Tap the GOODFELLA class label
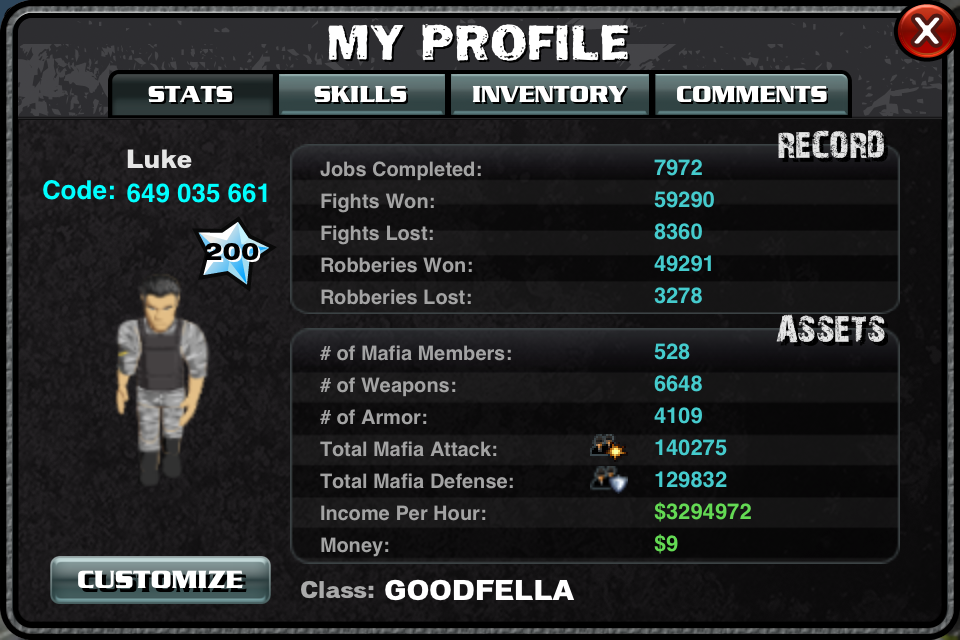Viewport: 960px width, 640px height. pyautogui.click(x=479, y=590)
